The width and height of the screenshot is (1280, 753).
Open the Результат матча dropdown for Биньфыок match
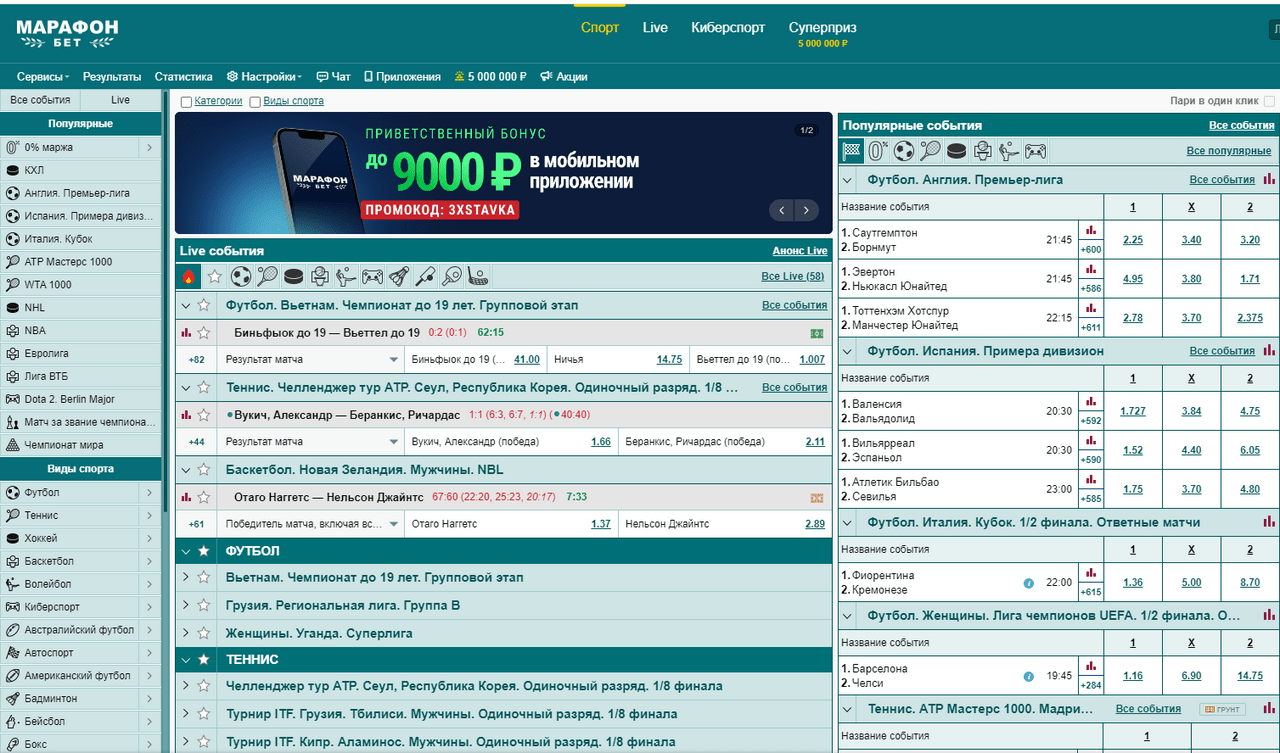click(394, 360)
